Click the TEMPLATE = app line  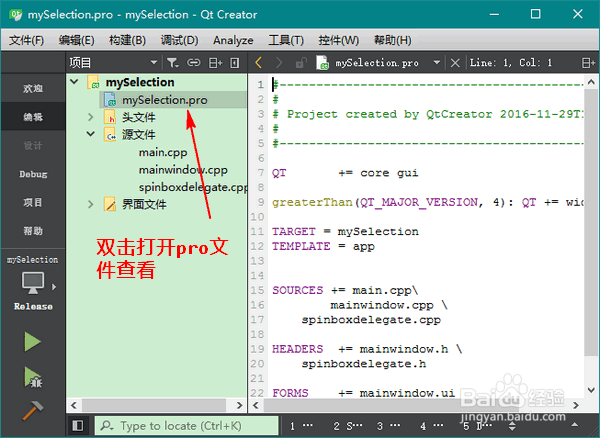pos(323,246)
